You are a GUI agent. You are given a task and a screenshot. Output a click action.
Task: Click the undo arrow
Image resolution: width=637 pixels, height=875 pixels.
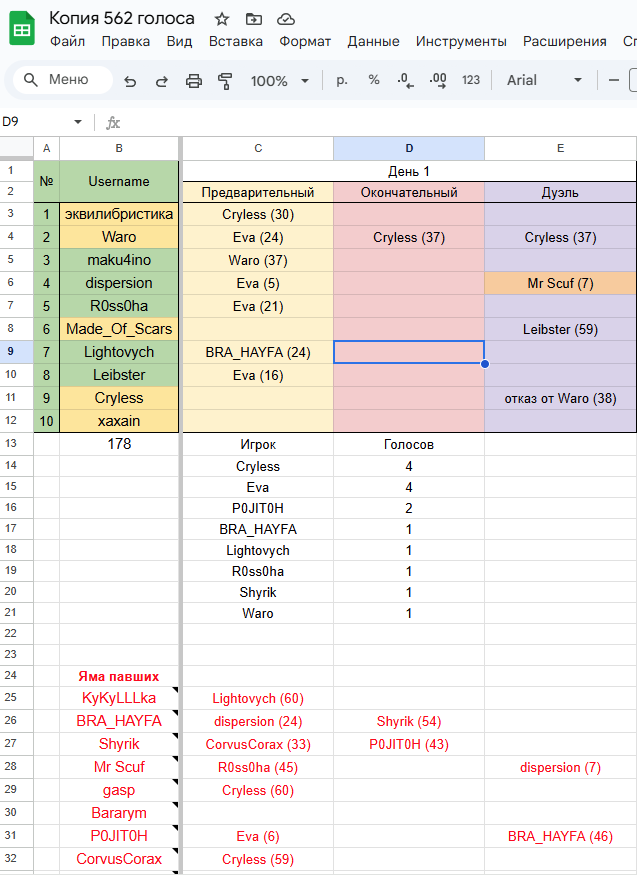point(130,81)
